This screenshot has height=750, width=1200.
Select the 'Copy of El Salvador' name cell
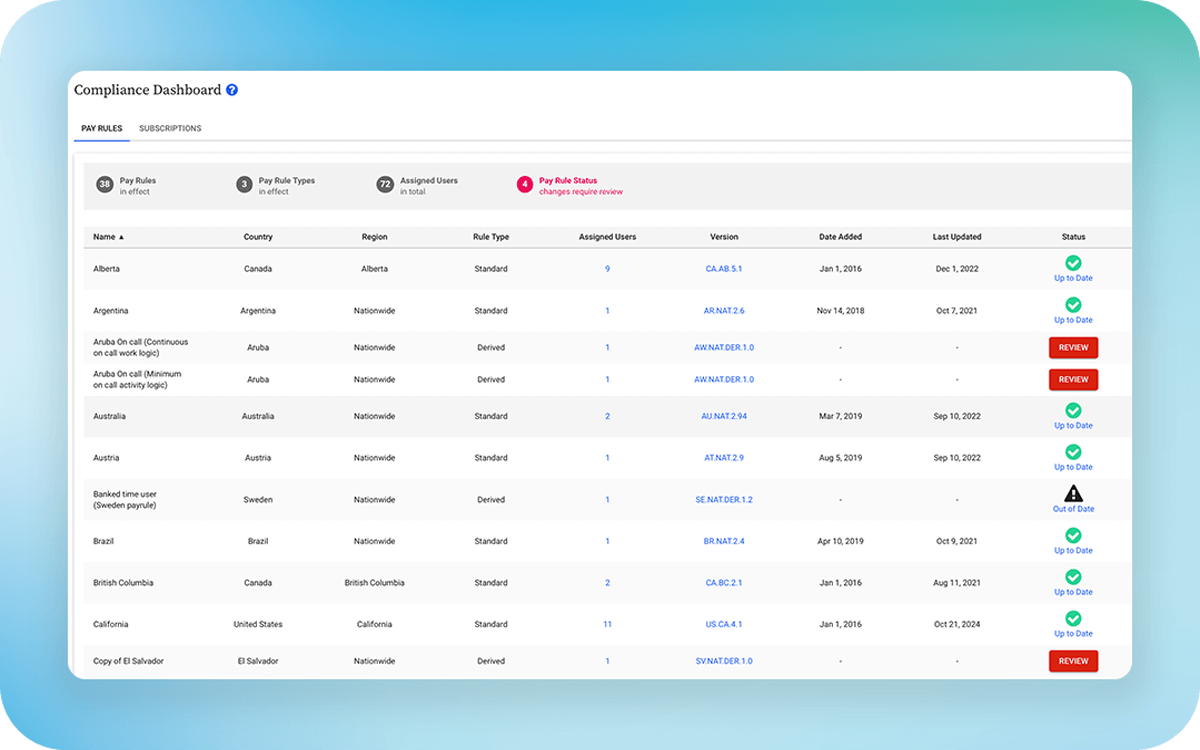129,661
